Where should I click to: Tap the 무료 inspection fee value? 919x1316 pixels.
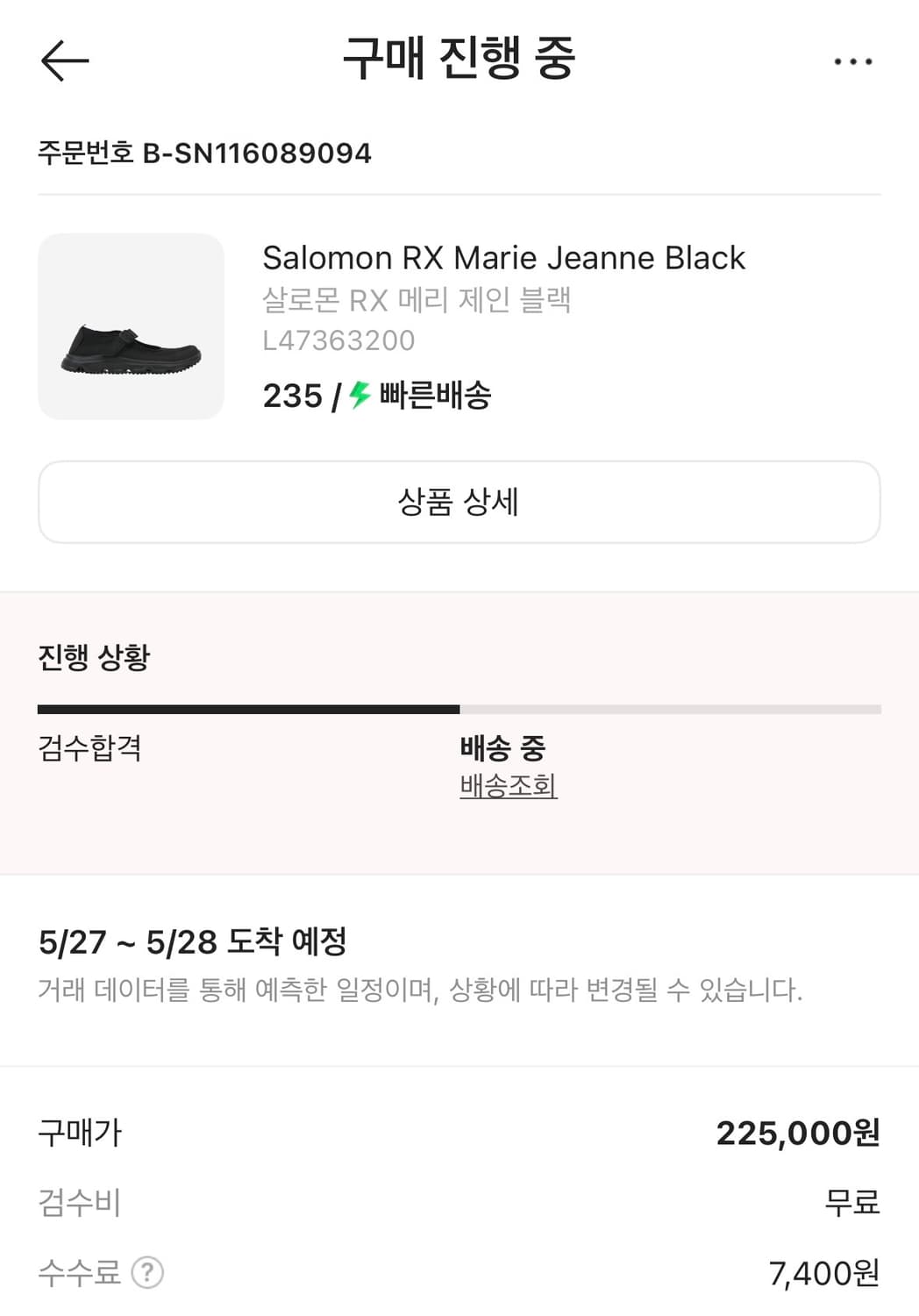[x=851, y=1202]
